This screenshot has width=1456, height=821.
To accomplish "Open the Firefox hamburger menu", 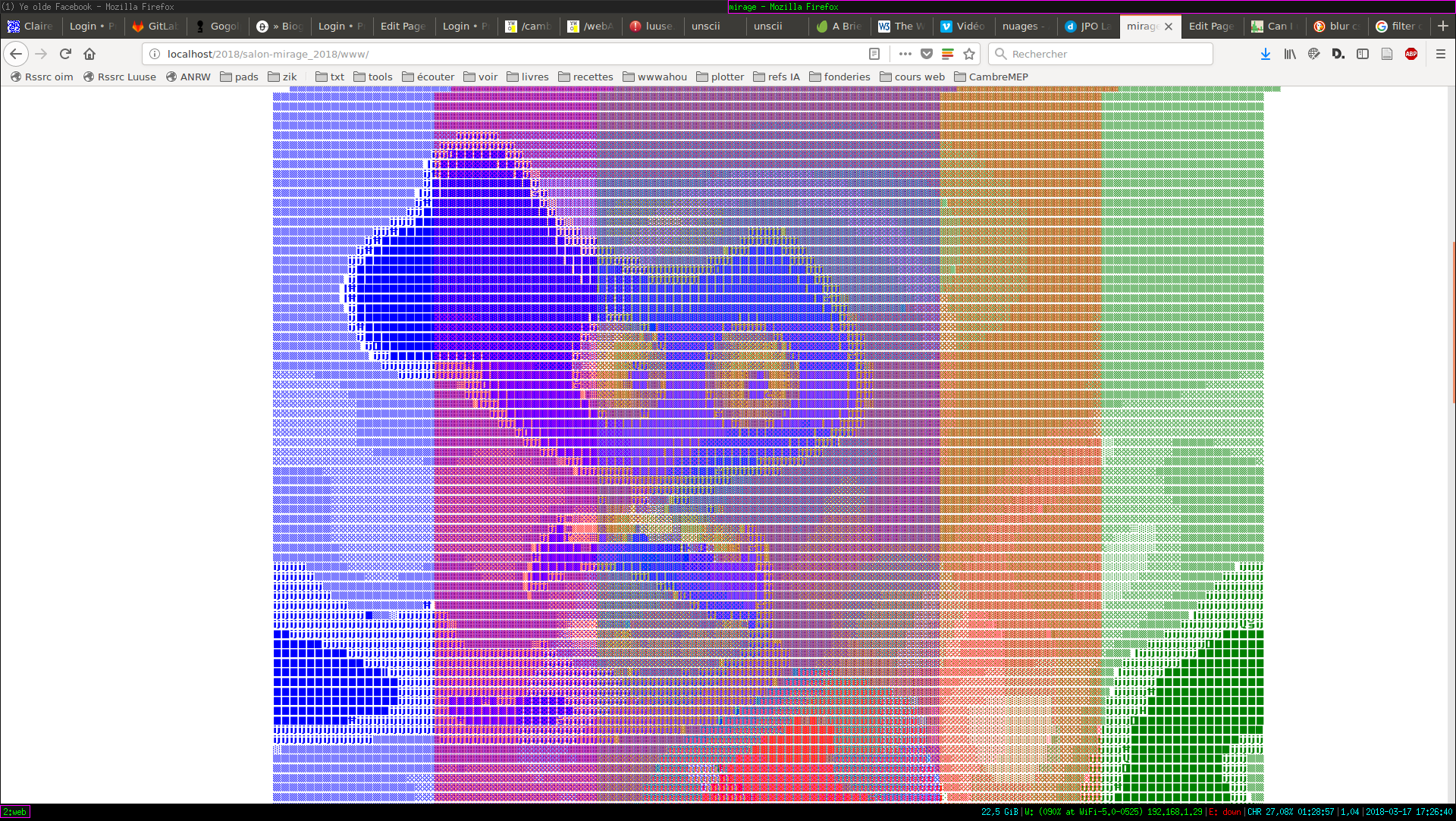I will [x=1441, y=54].
